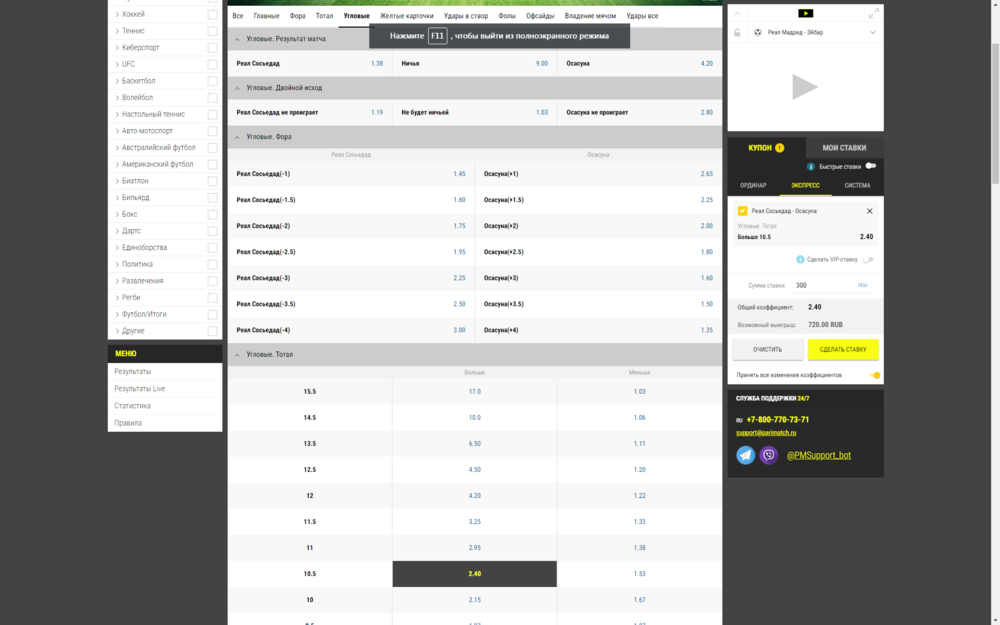The width and height of the screenshot is (1000, 625).
Task: Check the Биатлон checkbox
Action: click(212, 181)
